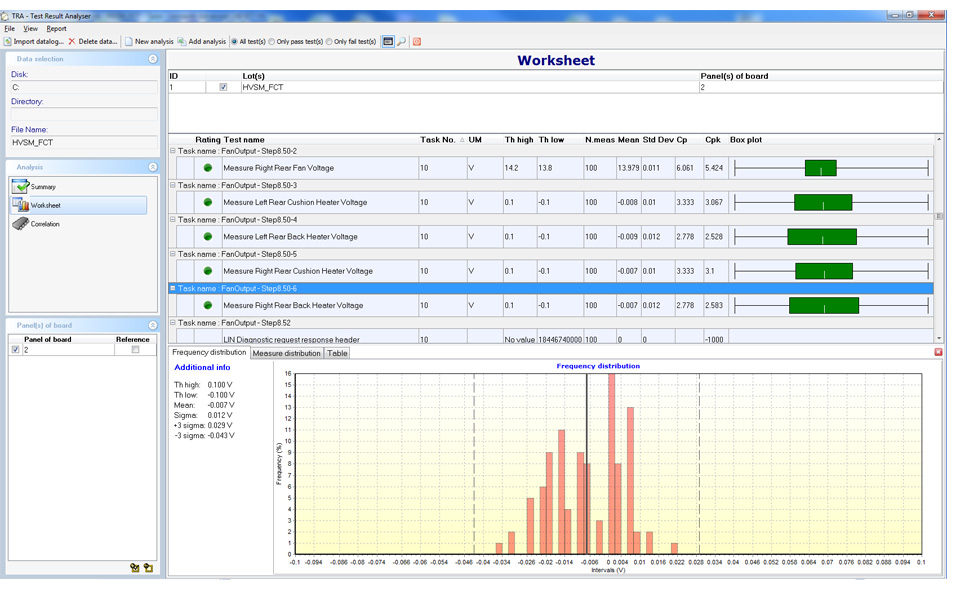Collapse the FanOutput - Step8.50-3 task group
The image size is (960, 590).
(173, 185)
